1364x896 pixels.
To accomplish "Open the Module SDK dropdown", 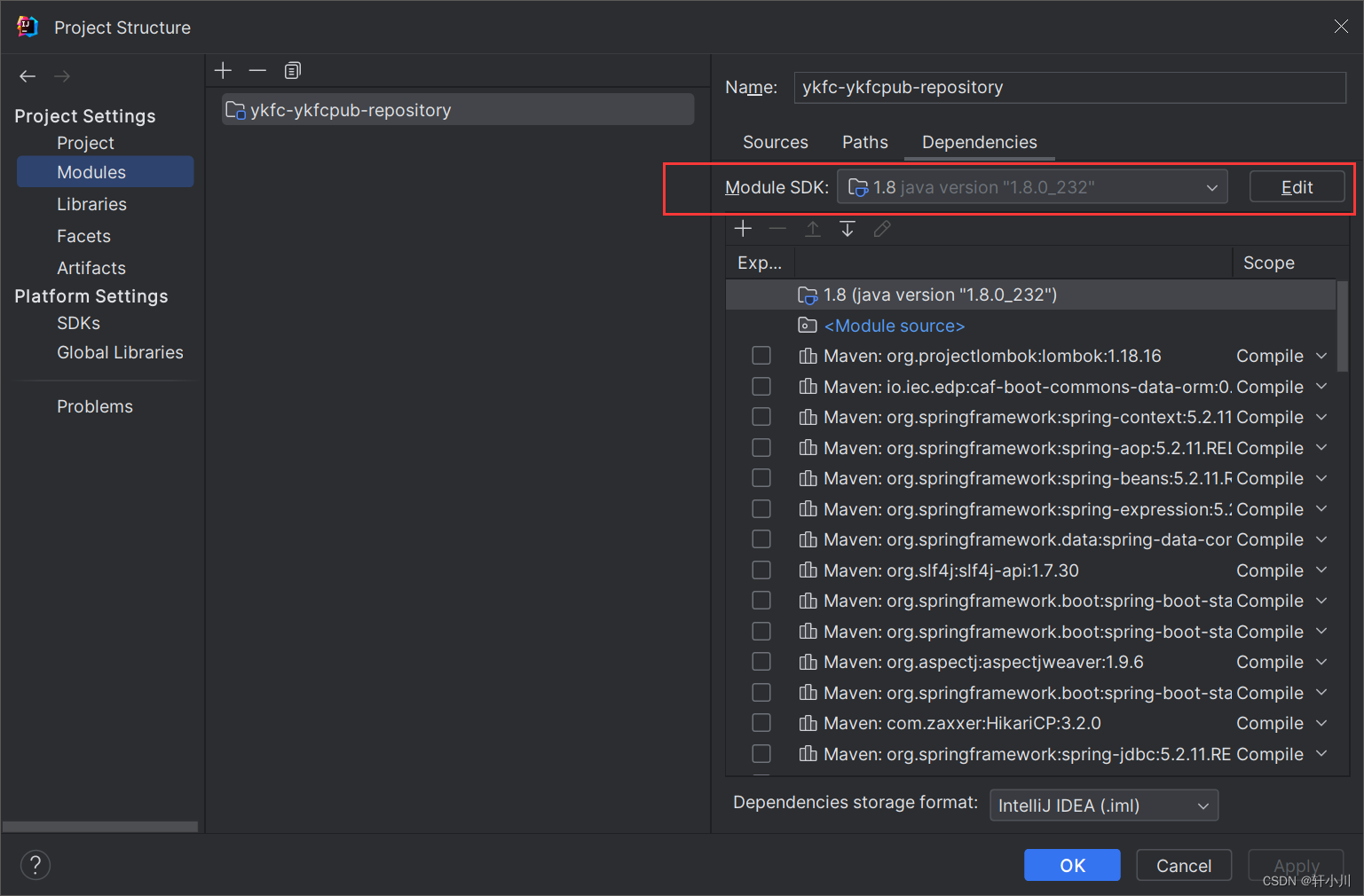I will (1032, 187).
